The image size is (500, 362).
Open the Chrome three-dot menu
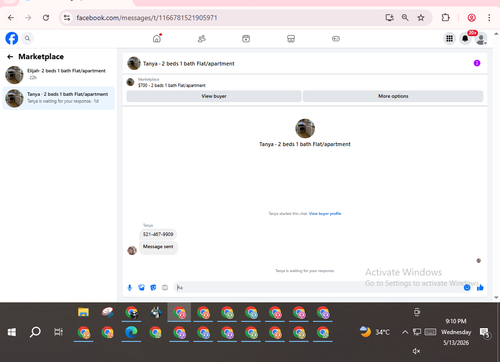tap(489, 18)
